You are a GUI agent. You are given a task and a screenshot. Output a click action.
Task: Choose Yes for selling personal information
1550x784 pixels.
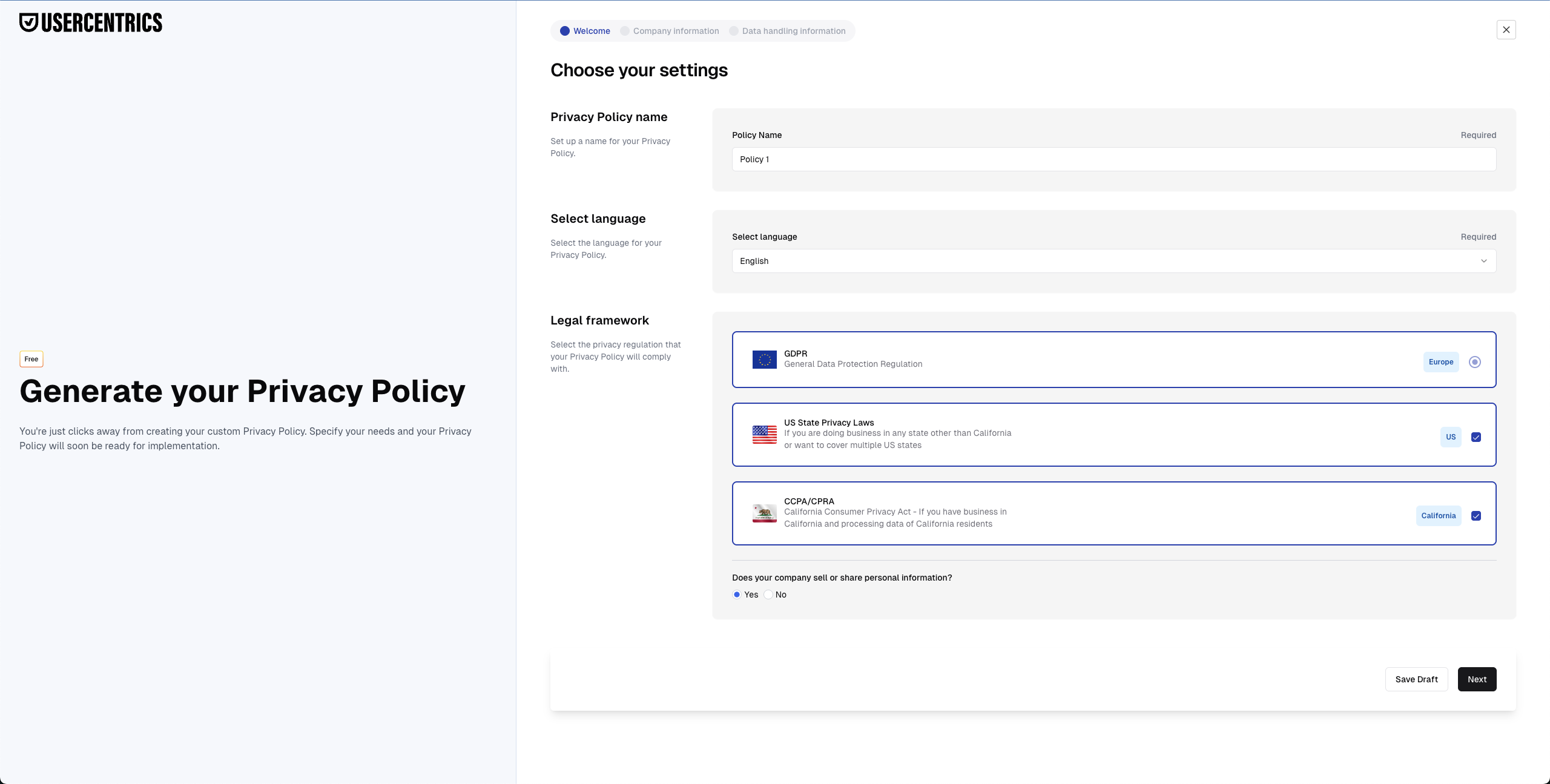coord(737,595)
